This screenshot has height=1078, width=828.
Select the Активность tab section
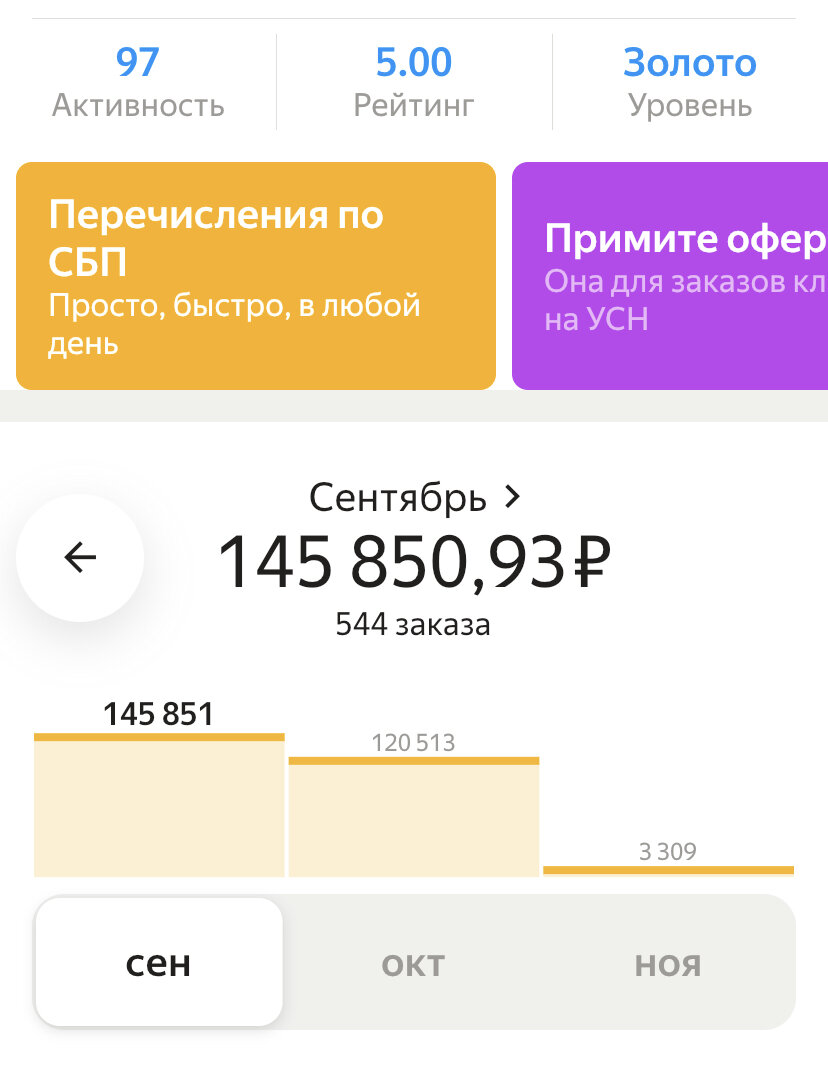(138, 103)
